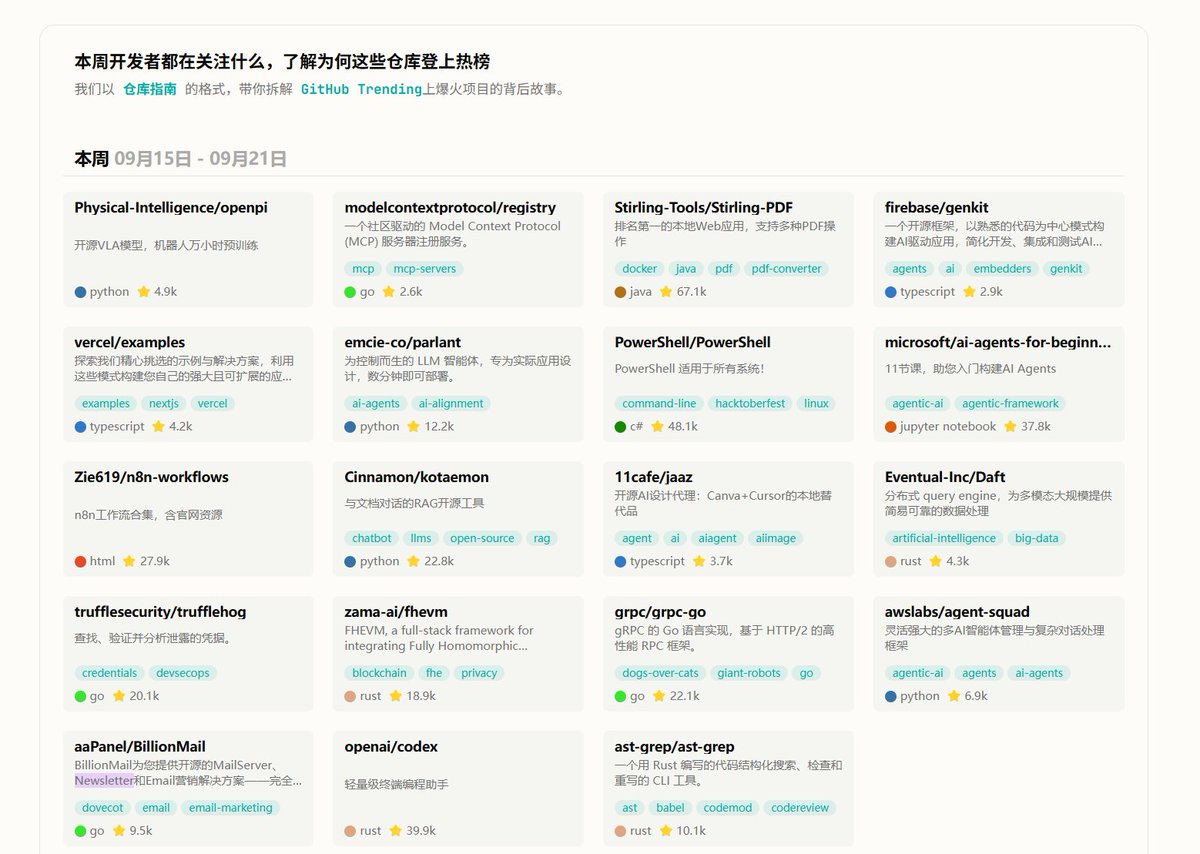Open the Eventual-Inc/Daft repository
This screenshot has width=1200, height=854.
945,478
